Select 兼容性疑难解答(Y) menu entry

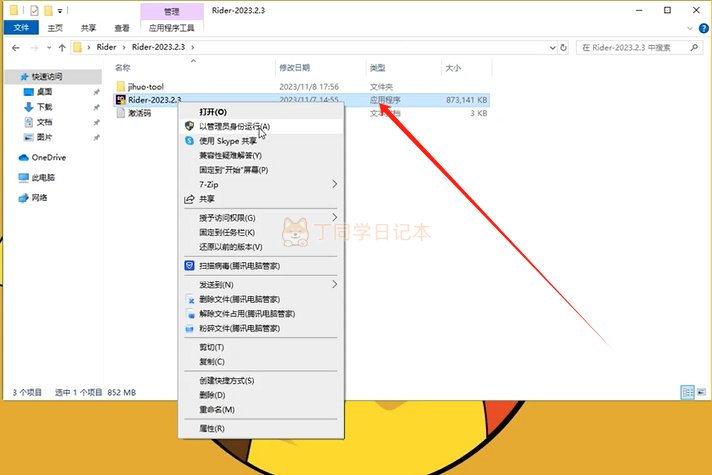(261, 155)
